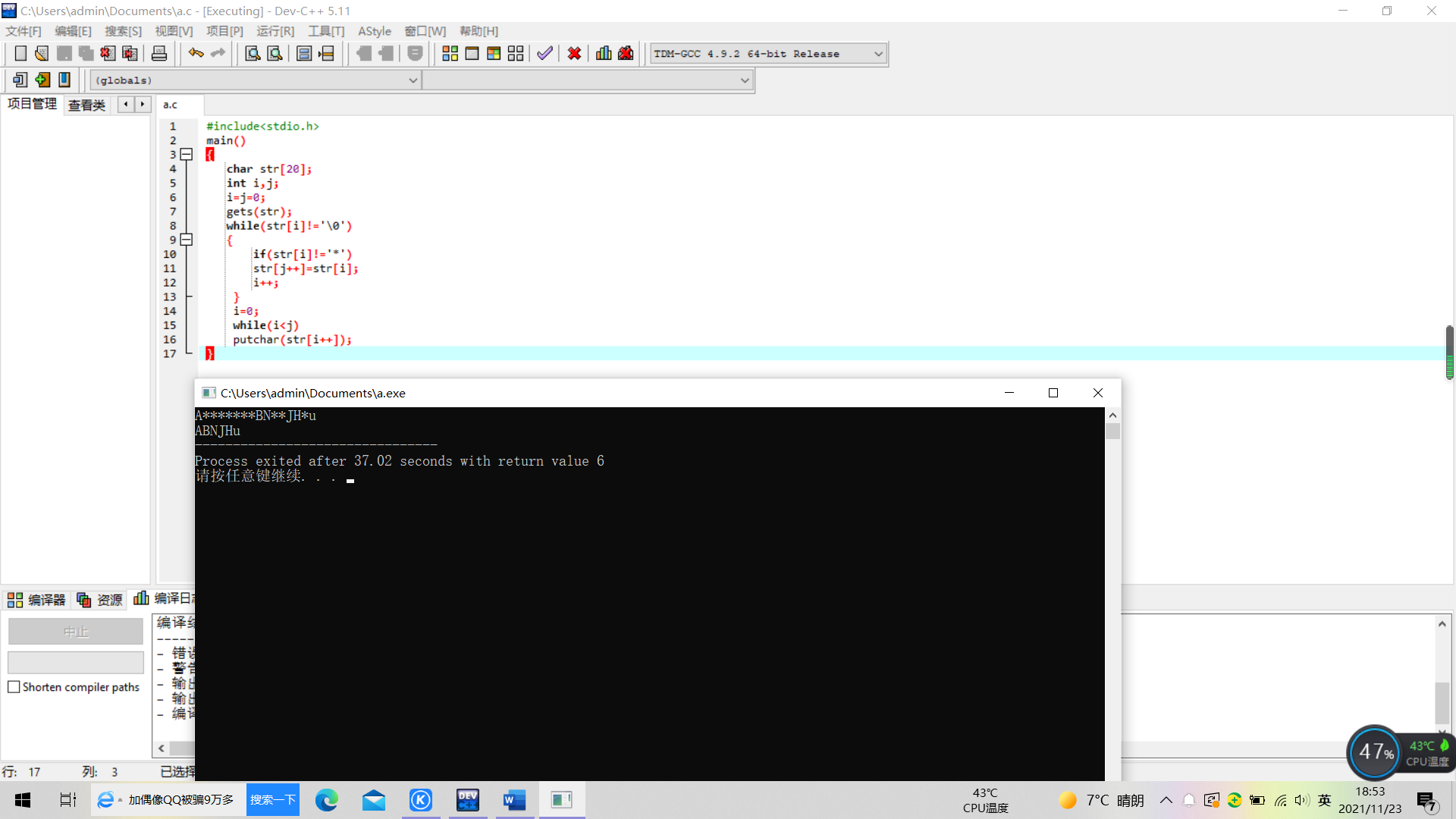The height and width of the screenshot is (819, 1456).
Task: Click the Compile four-squares icon
Action: tap(450, 54)
